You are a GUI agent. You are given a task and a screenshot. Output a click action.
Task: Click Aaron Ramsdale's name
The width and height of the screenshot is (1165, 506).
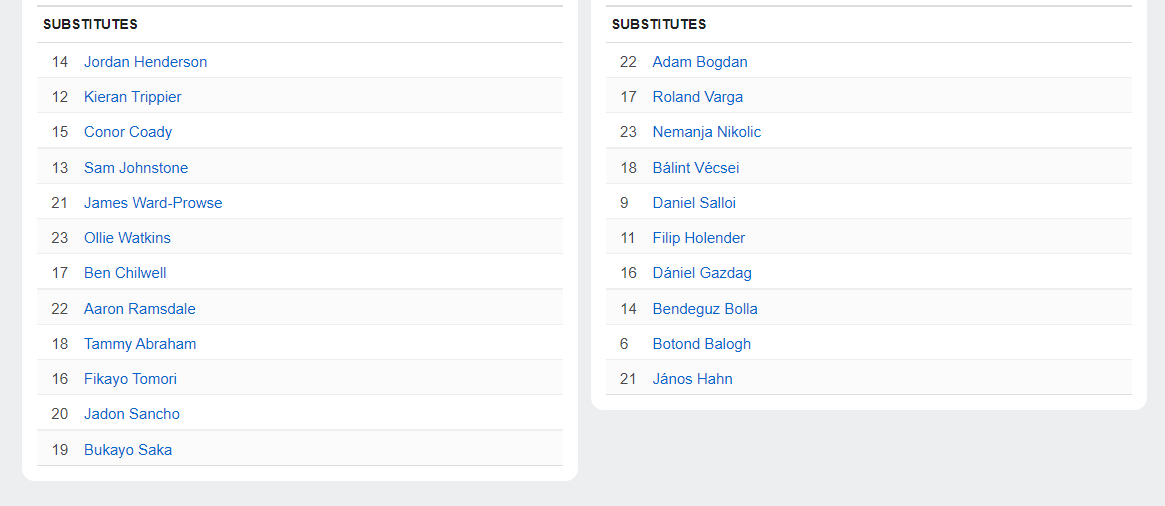tap(140, 309)
